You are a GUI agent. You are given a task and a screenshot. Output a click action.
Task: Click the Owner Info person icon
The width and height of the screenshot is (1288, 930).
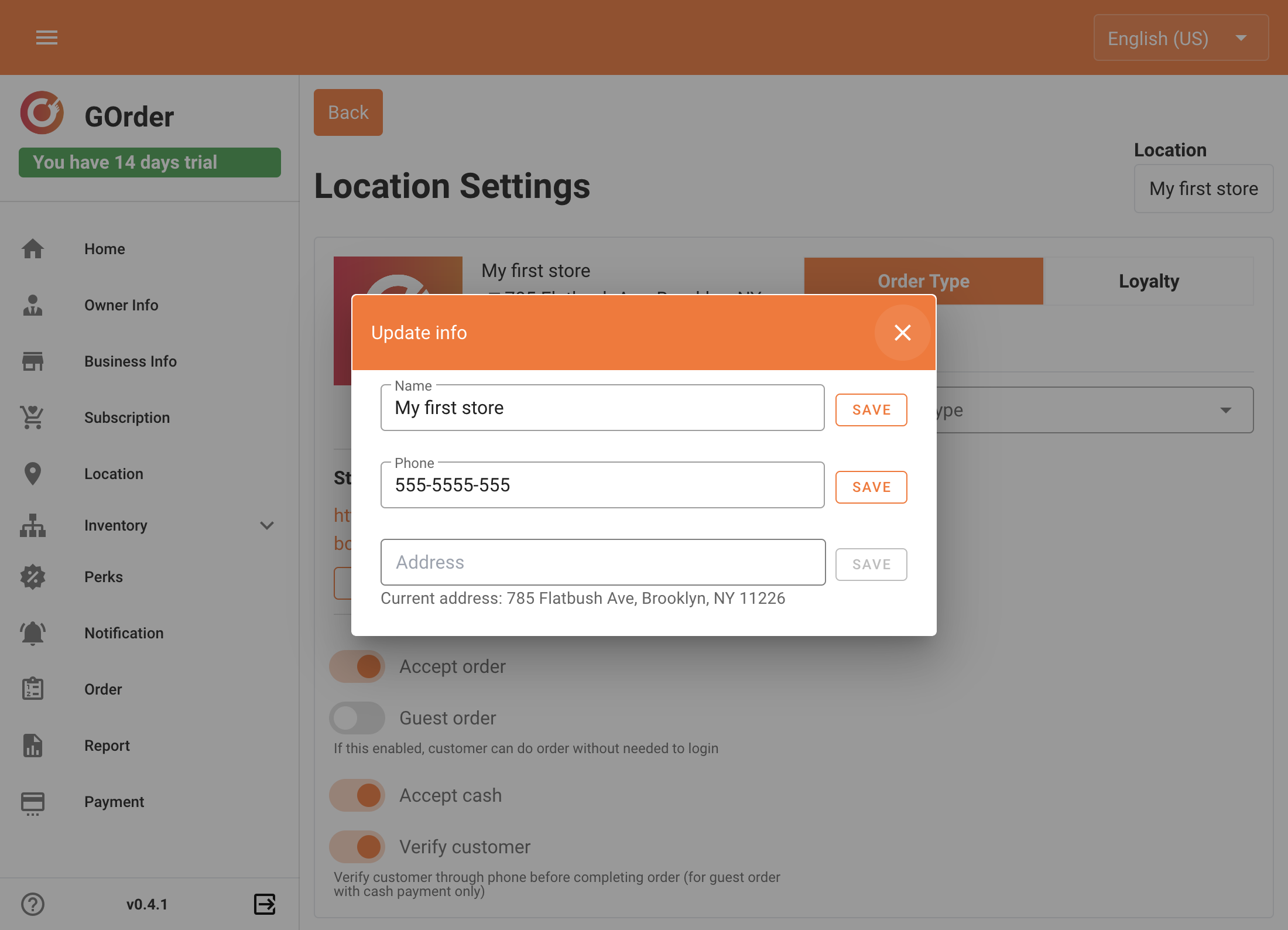coord(33,305)
